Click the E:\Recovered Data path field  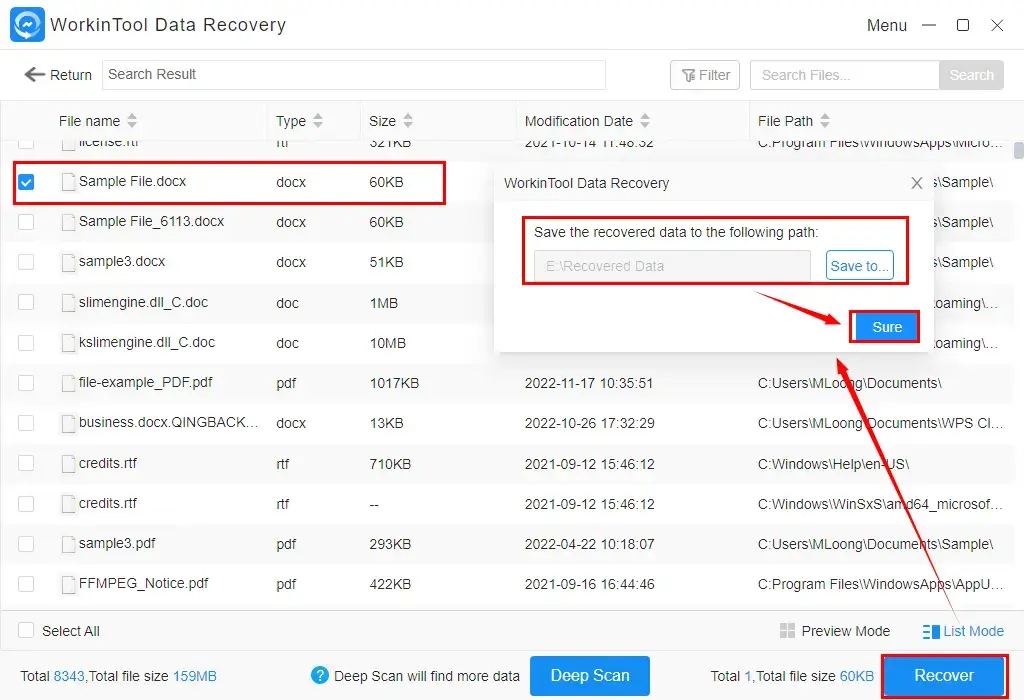[672, 266]
